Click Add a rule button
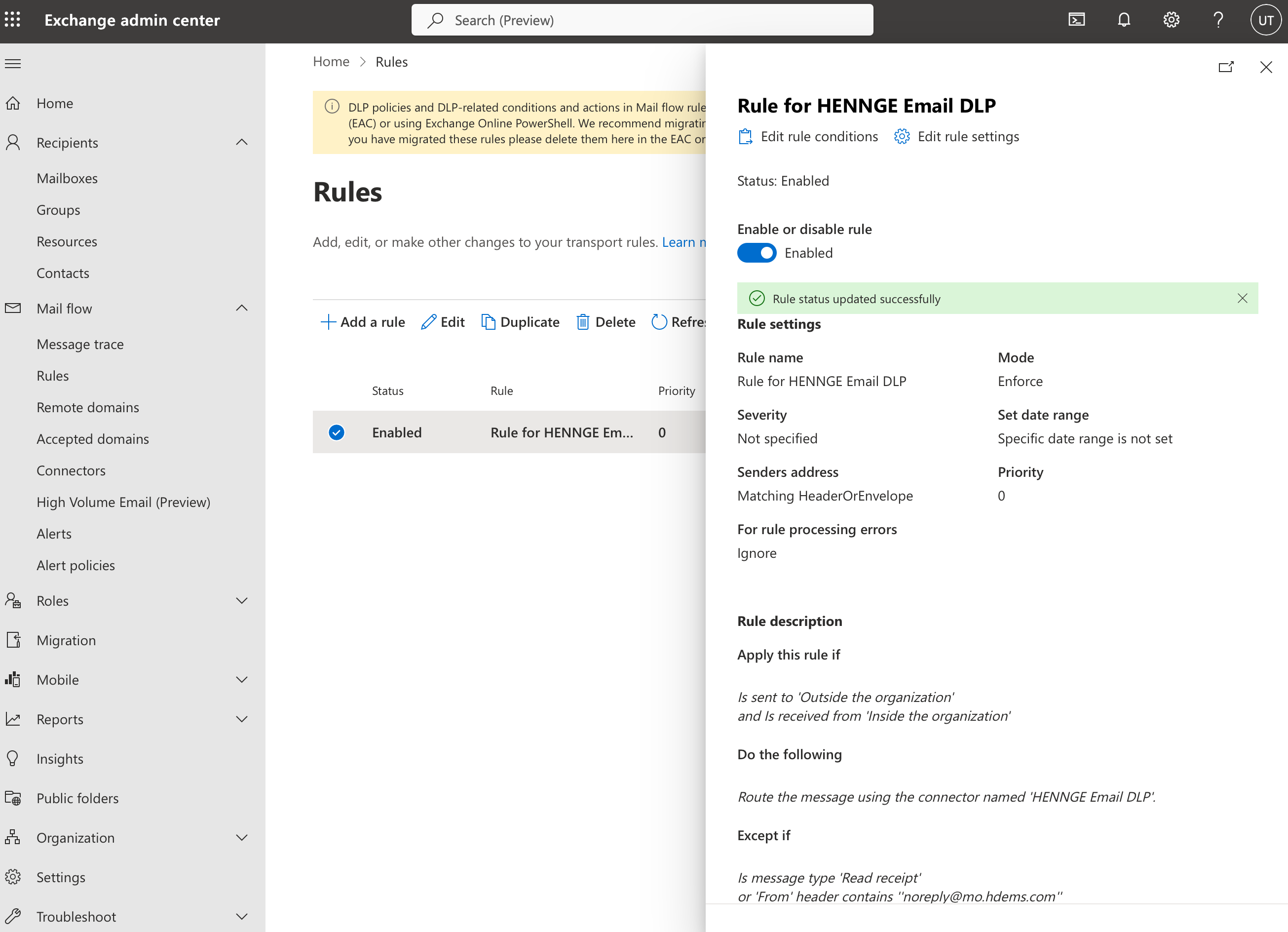Screen dimensions: 1288x932 (x=363, y=322)
